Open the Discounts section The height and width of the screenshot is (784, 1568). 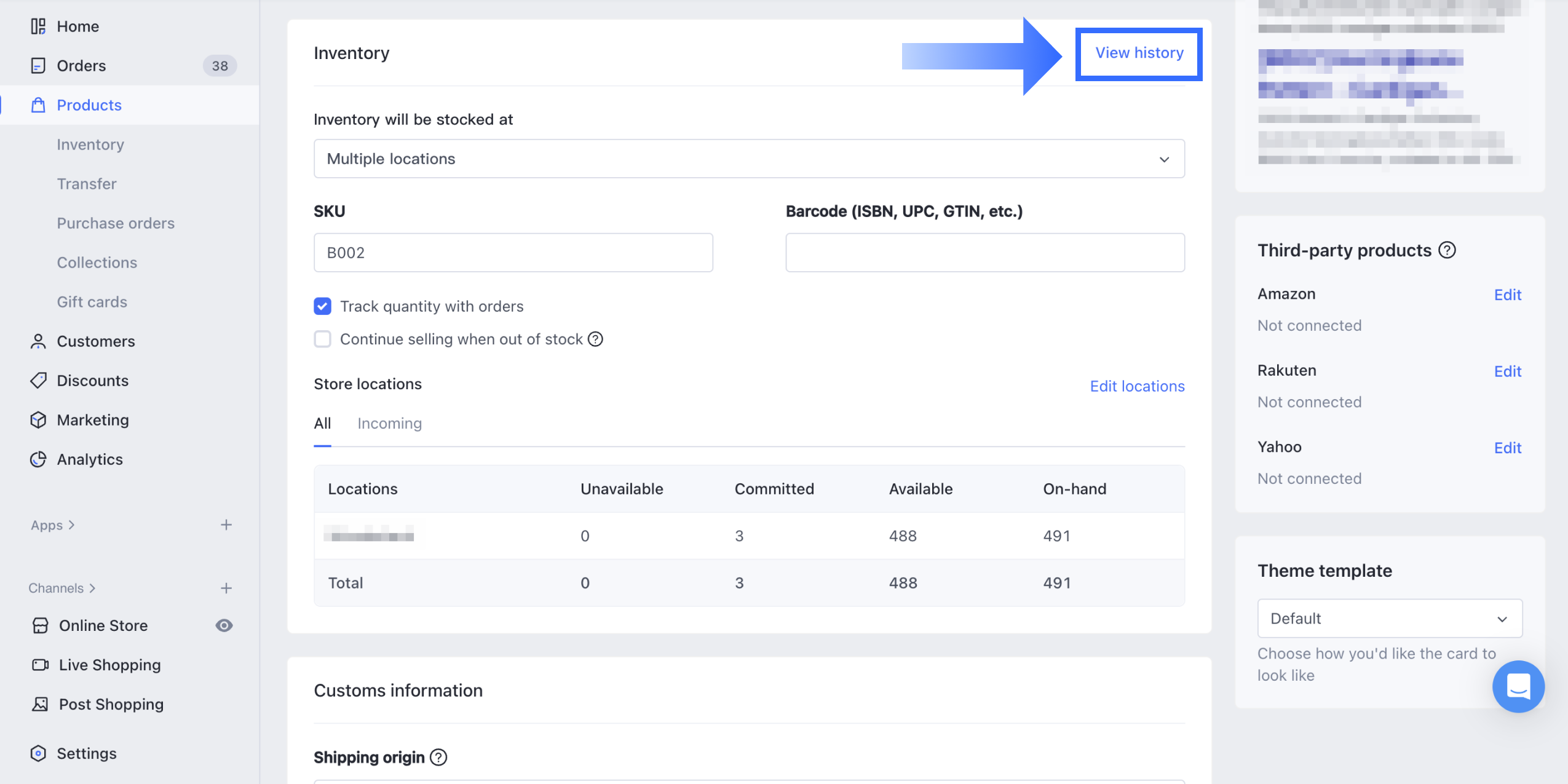pos(92,381)
